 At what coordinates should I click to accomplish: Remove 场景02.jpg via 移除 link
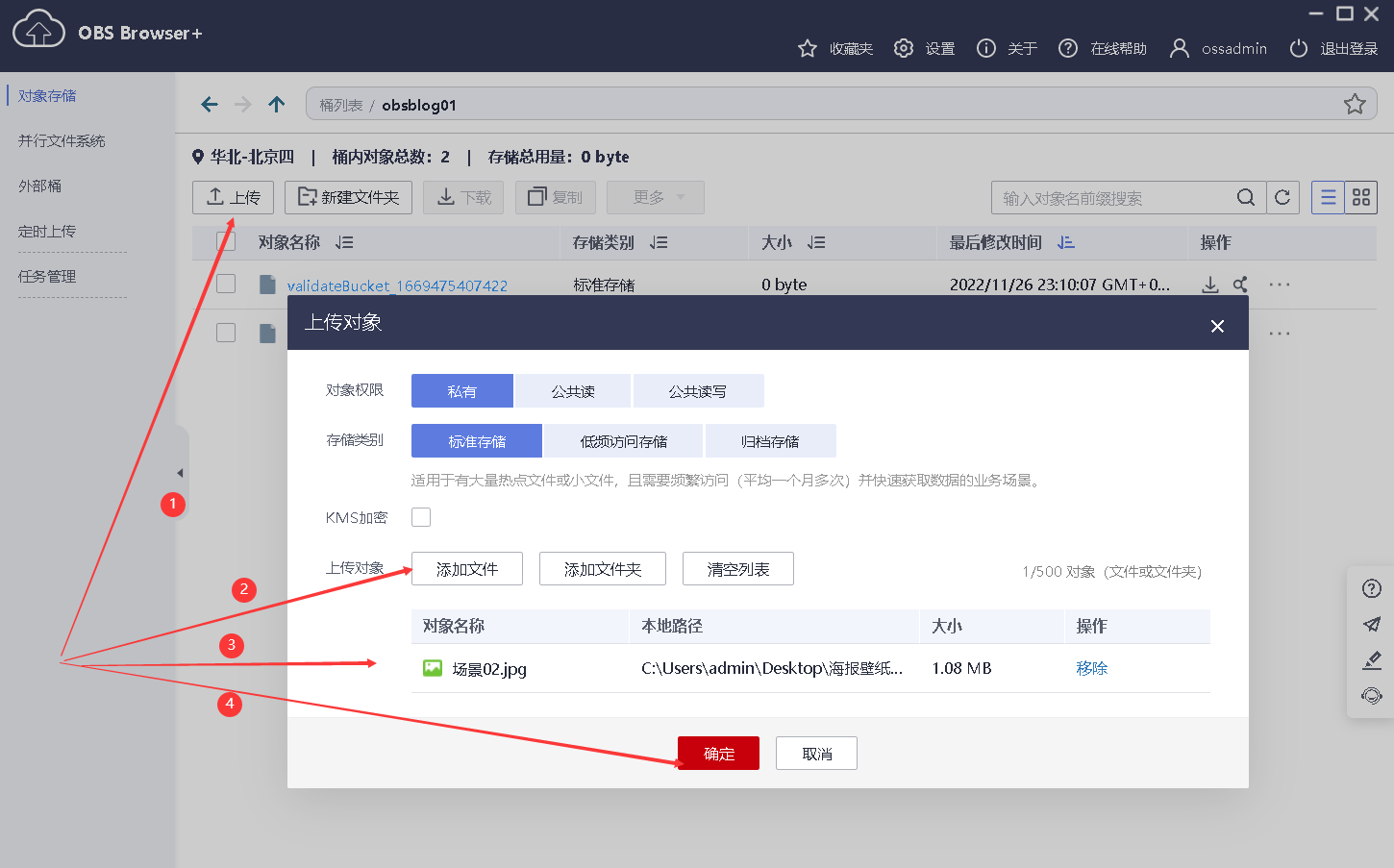1092,668
